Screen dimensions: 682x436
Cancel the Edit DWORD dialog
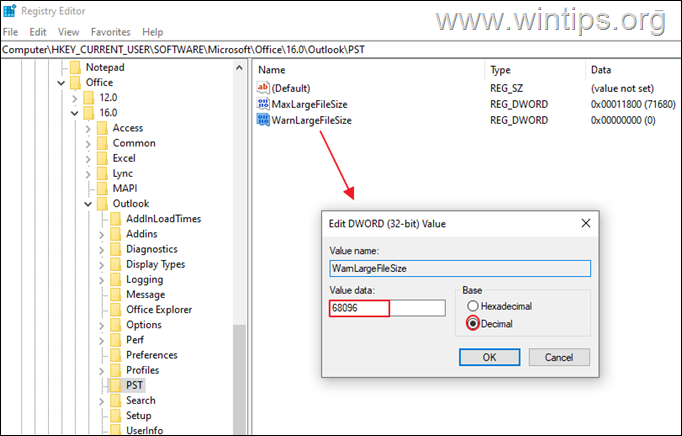point(559,357)
